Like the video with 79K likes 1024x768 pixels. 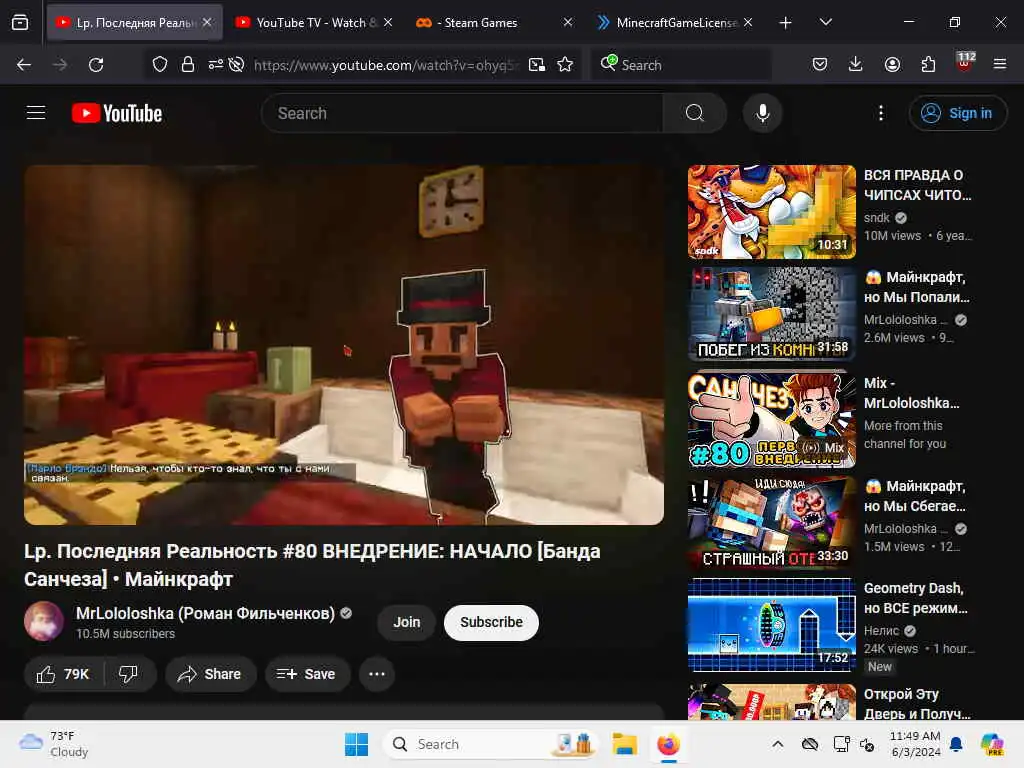coord(63,674)
